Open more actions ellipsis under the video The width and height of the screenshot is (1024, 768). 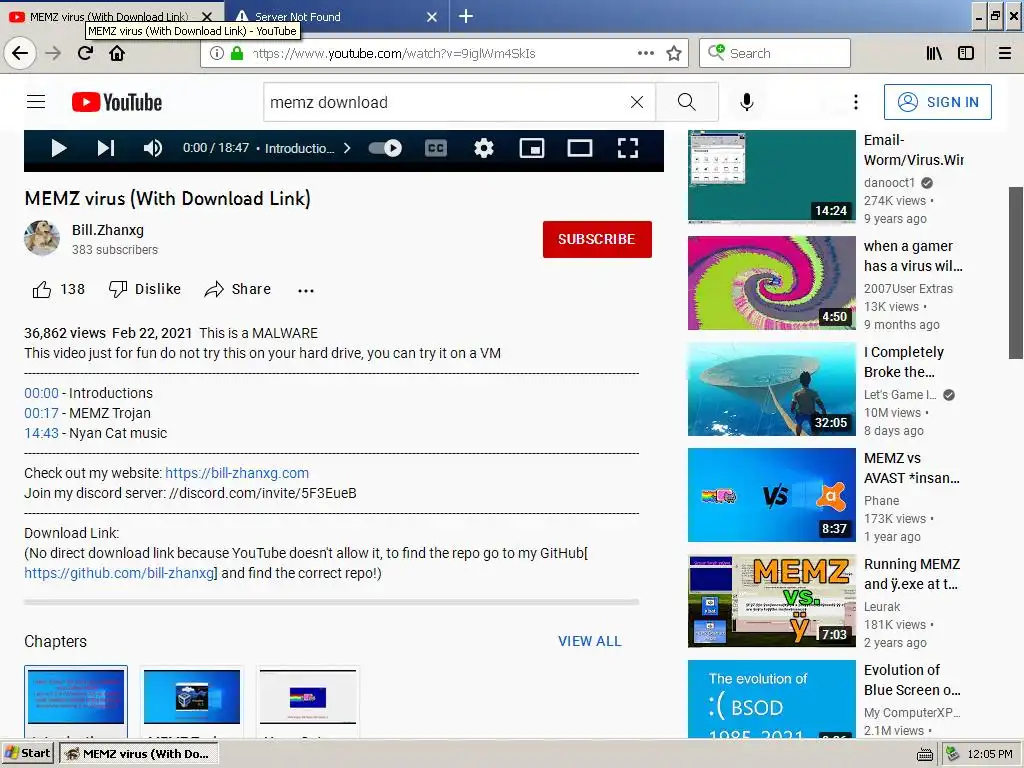click(306, 291)
